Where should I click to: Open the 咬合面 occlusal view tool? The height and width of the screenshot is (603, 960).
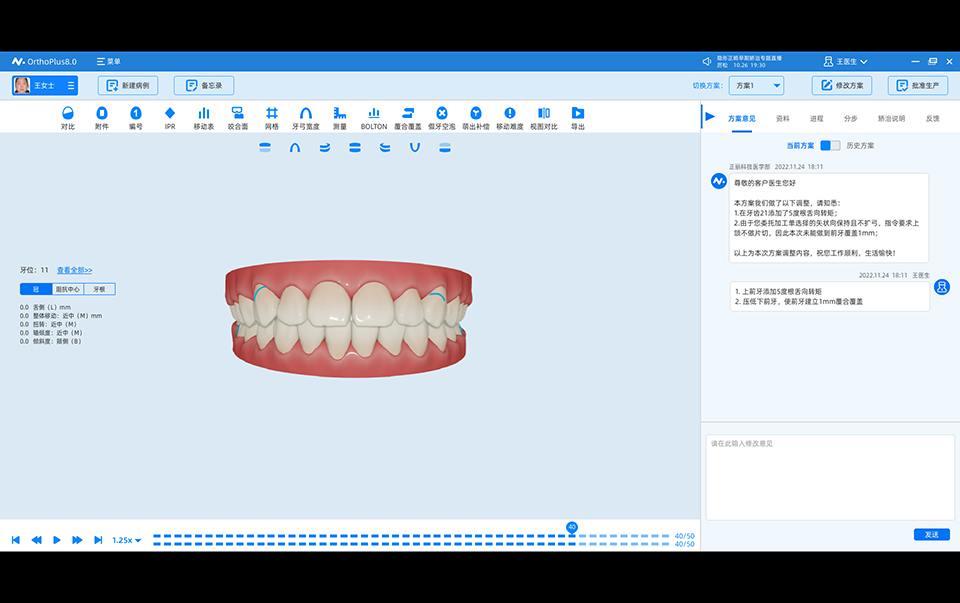click(x=237, y=118)
